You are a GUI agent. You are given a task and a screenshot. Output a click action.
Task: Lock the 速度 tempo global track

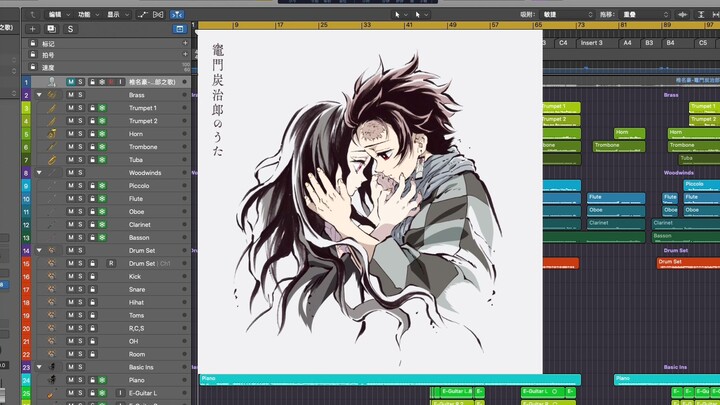pyautogui.click(x=33, y=67)
